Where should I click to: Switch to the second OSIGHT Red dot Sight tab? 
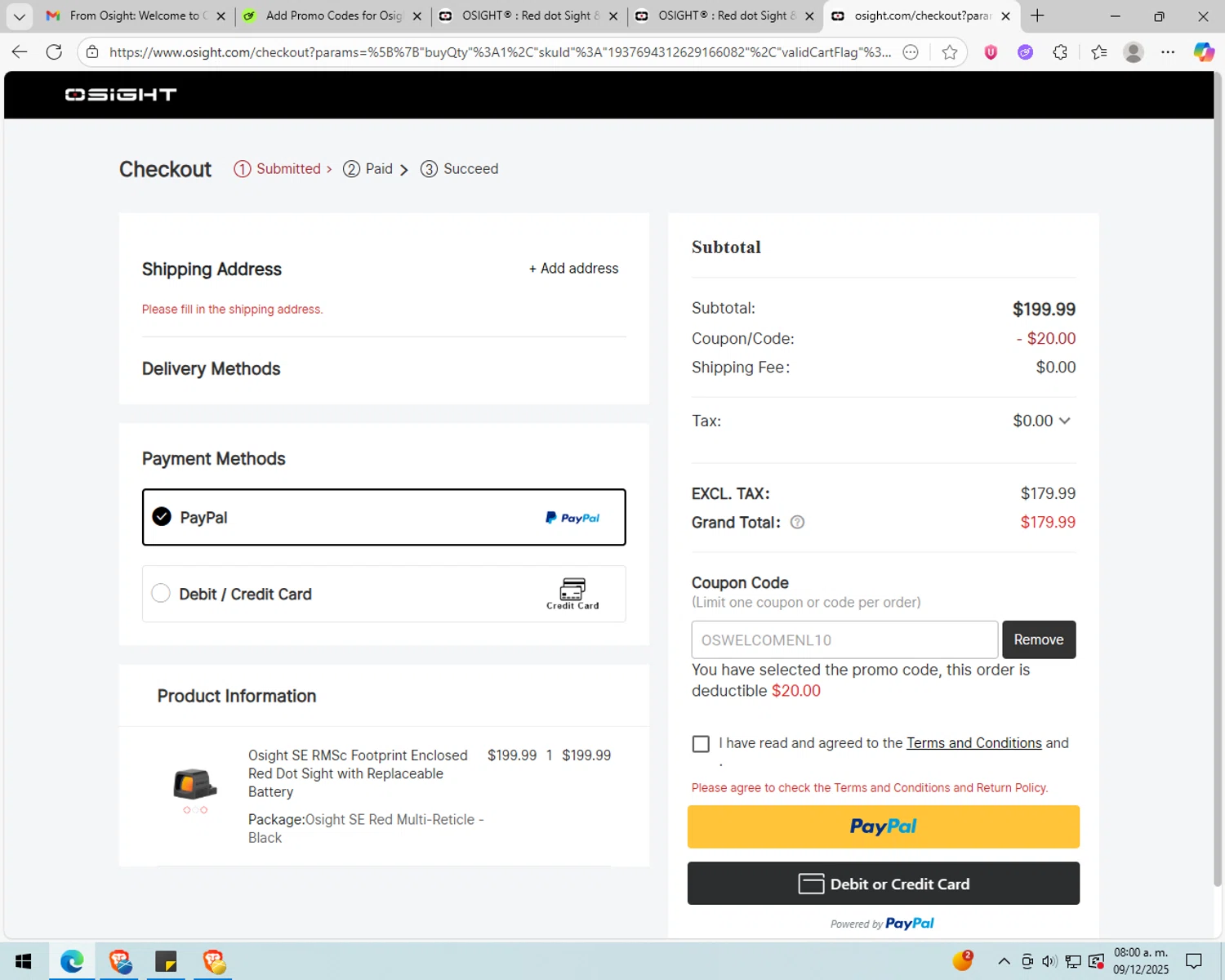tap(725, 16)
